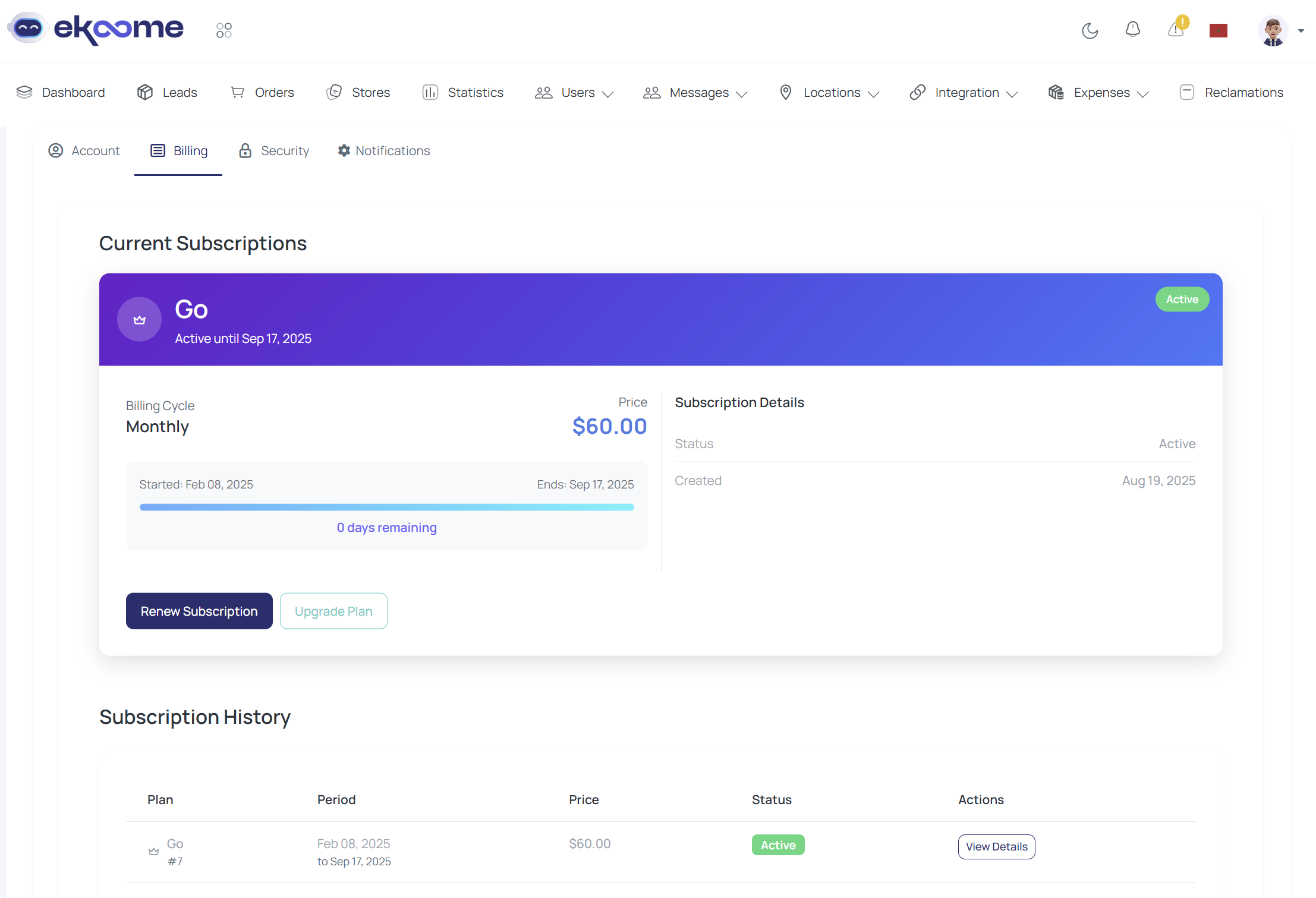Expand the user profile avatar menu
The image size is (1316, 898).
(1273, 30)
